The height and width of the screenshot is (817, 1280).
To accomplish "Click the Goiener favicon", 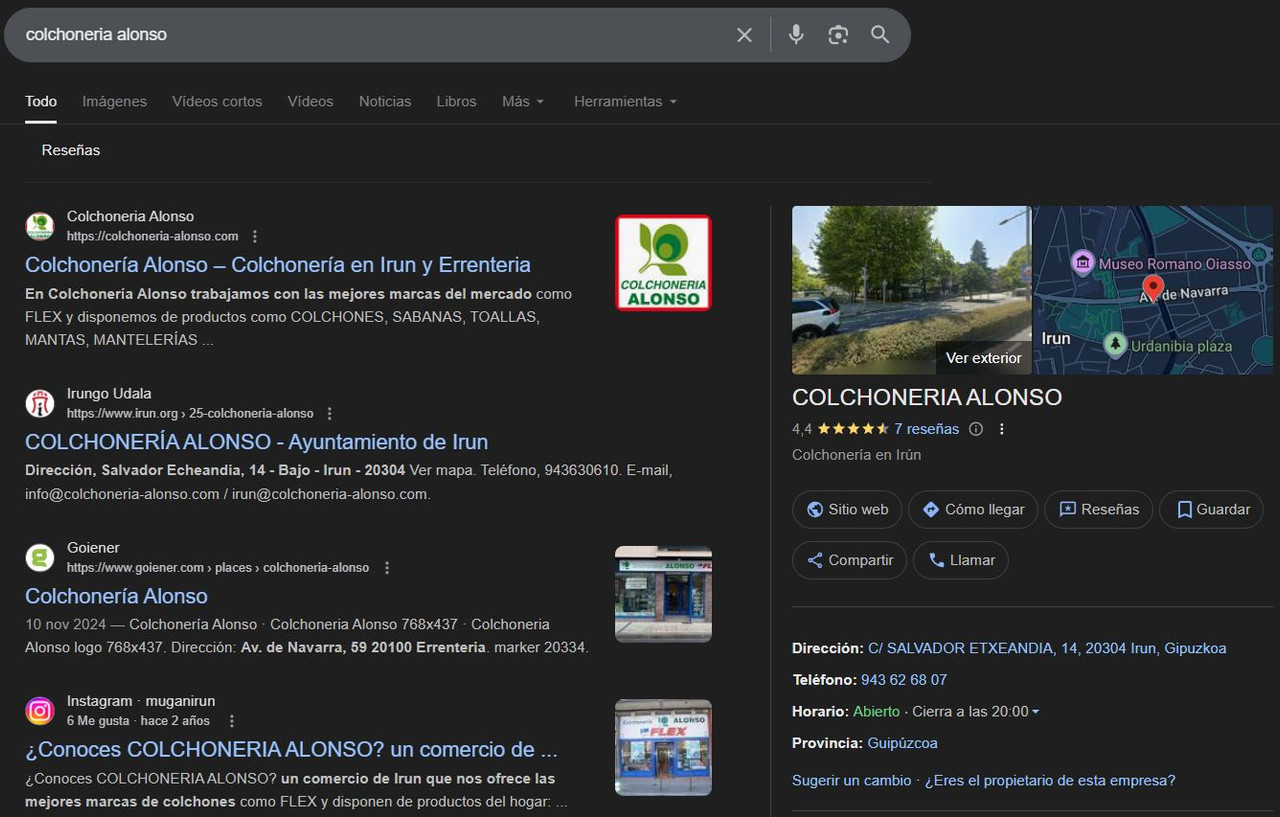I will pos(40,558).
